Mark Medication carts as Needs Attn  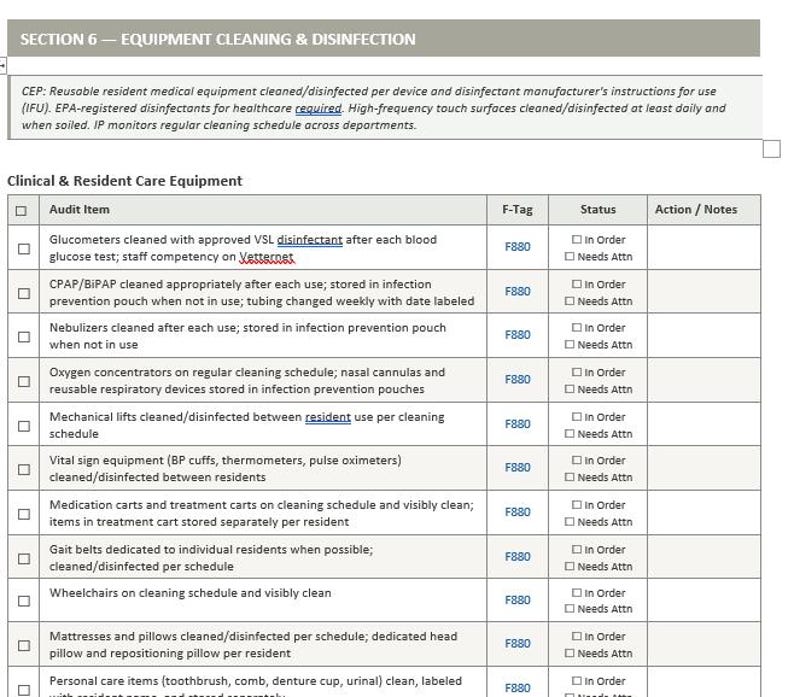569,522
